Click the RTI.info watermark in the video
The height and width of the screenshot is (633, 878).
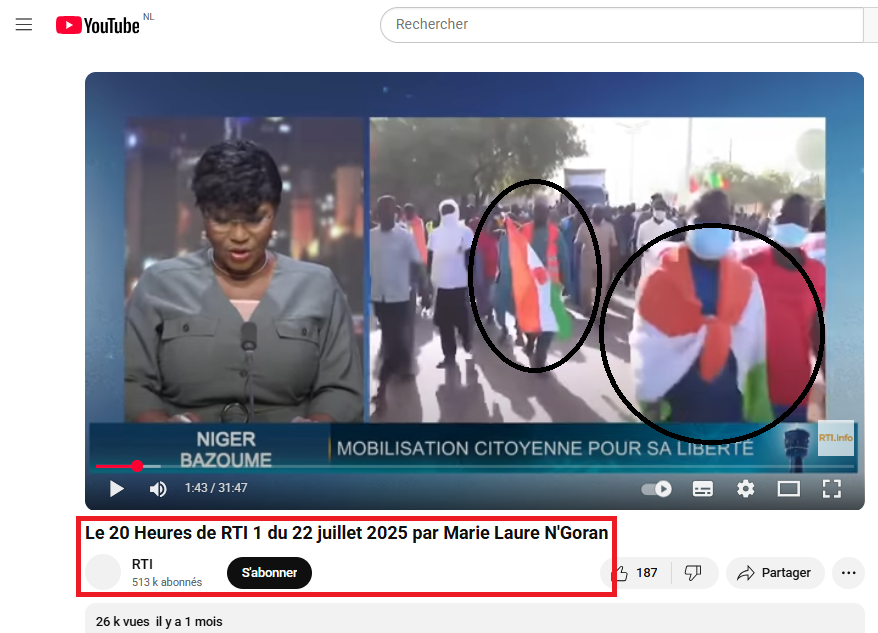click(x=835, y=438)
